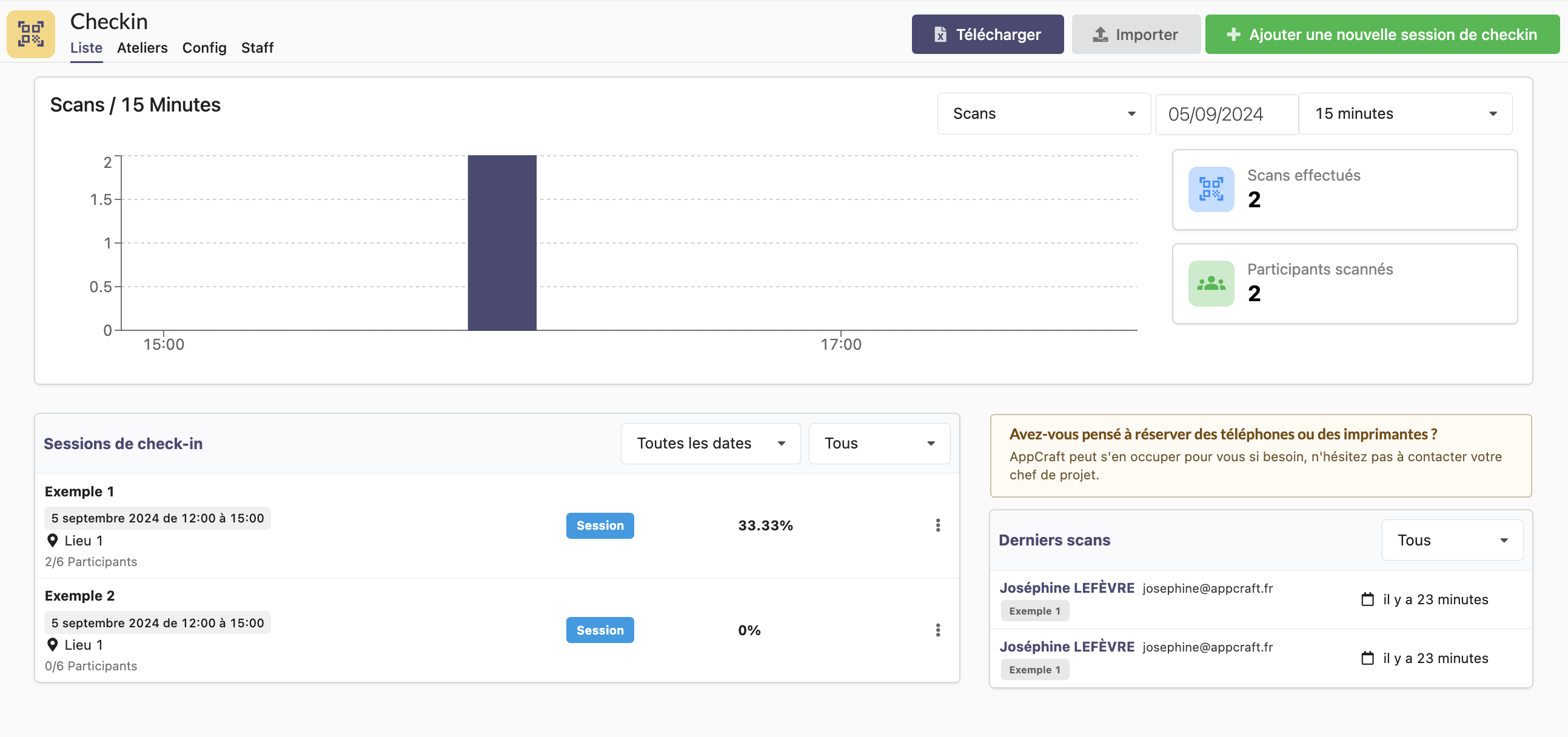
Task: Open the three-dot menu for Exemple 1
Action: 937,525
